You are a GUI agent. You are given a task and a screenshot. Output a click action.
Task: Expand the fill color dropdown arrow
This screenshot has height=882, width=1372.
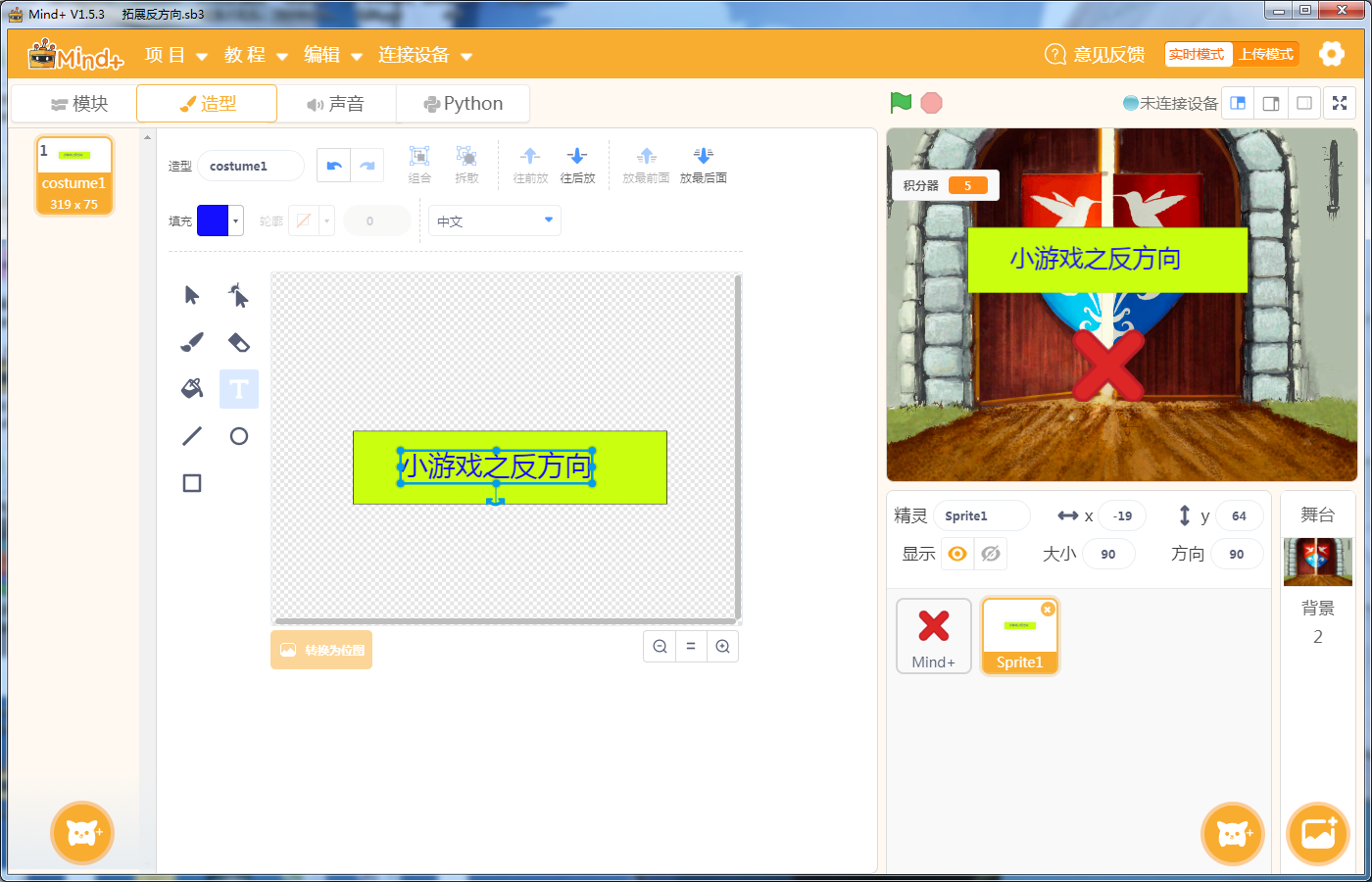pos(236,220)
